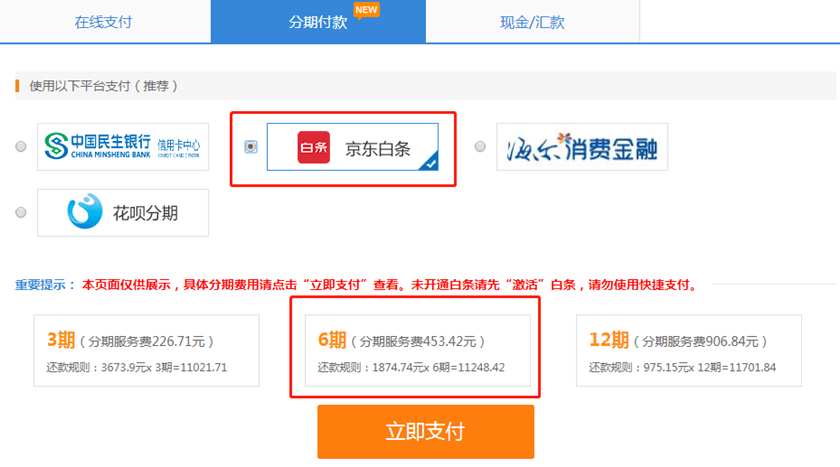
Task: Click the green Minsheng Bank emblem icon
Action: tap(56, 146)
